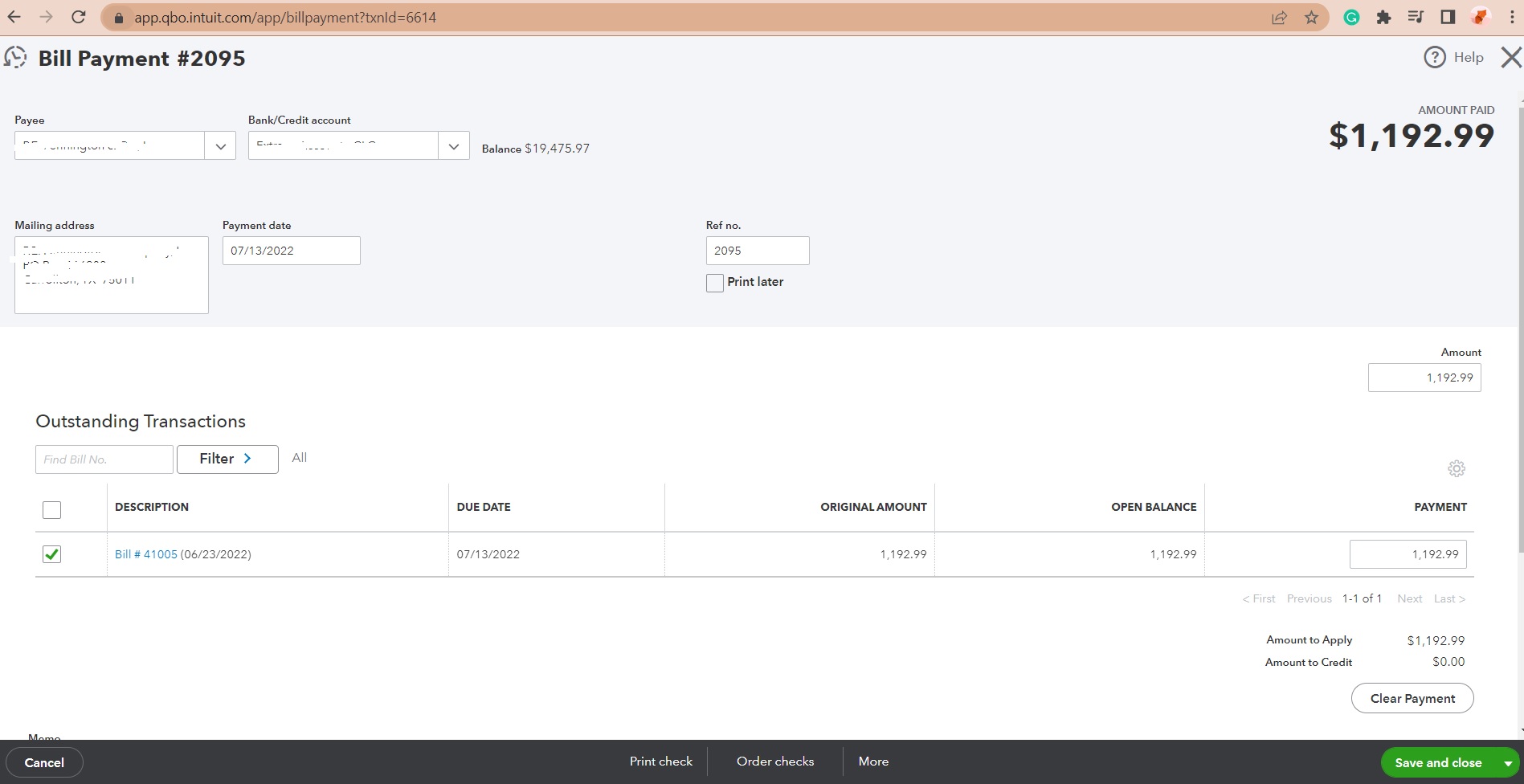Open the Bill # 41005 link
The image size is (1524, 784).
click(146, 554)
